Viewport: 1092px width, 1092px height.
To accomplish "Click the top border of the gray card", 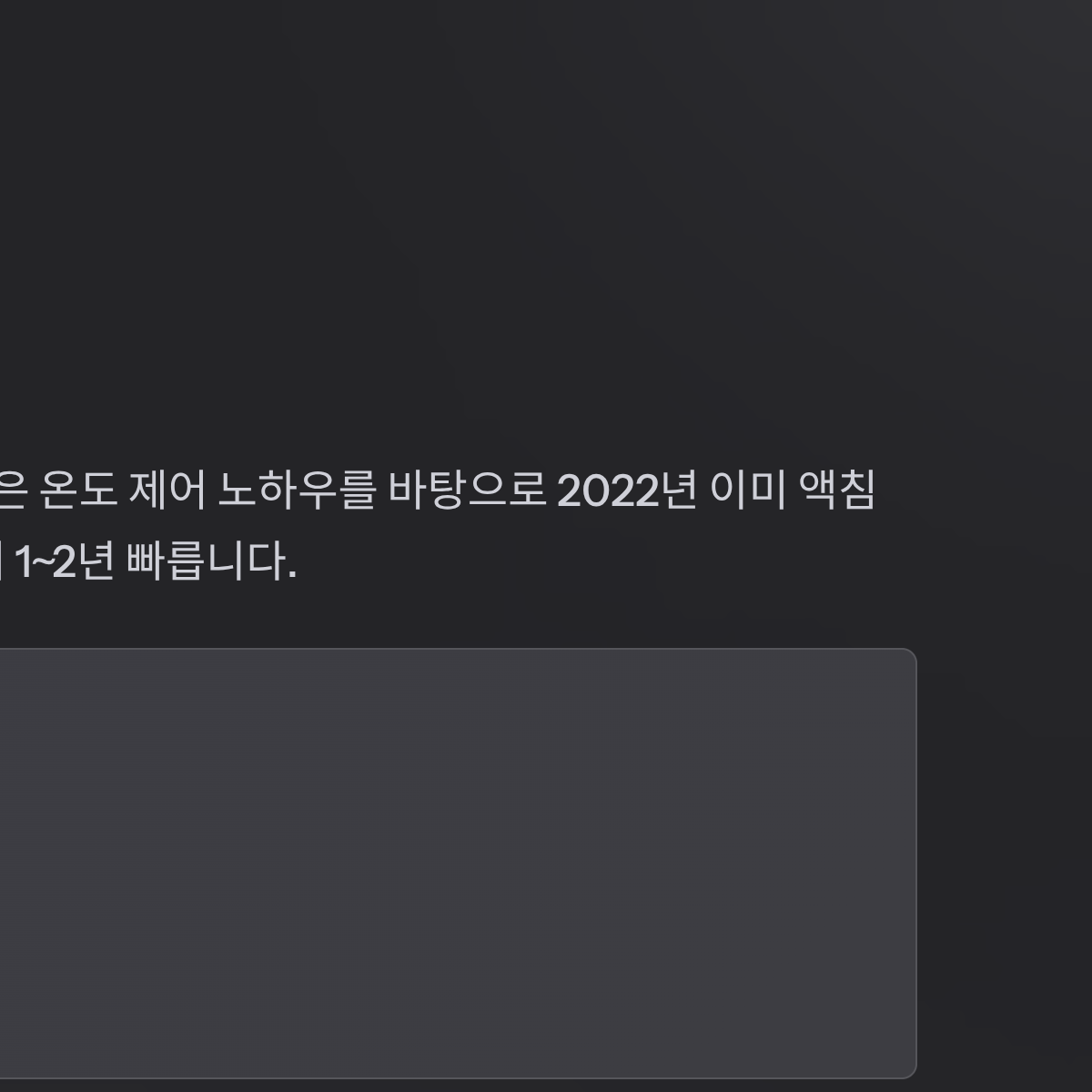I will [x=455, y=649].
